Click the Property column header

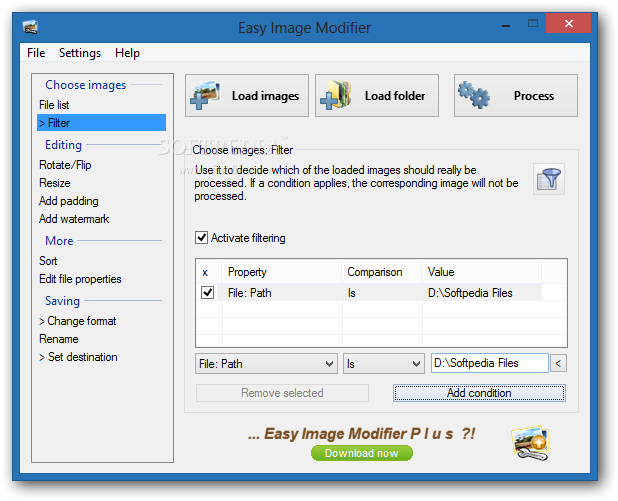coord(281,272)
